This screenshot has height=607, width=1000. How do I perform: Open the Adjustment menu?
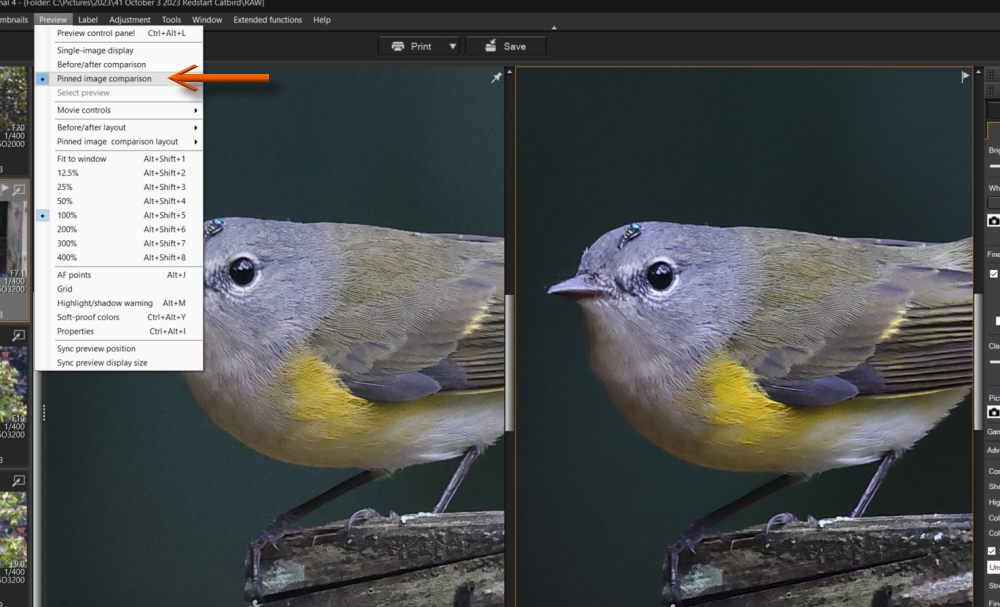point(129,19)
